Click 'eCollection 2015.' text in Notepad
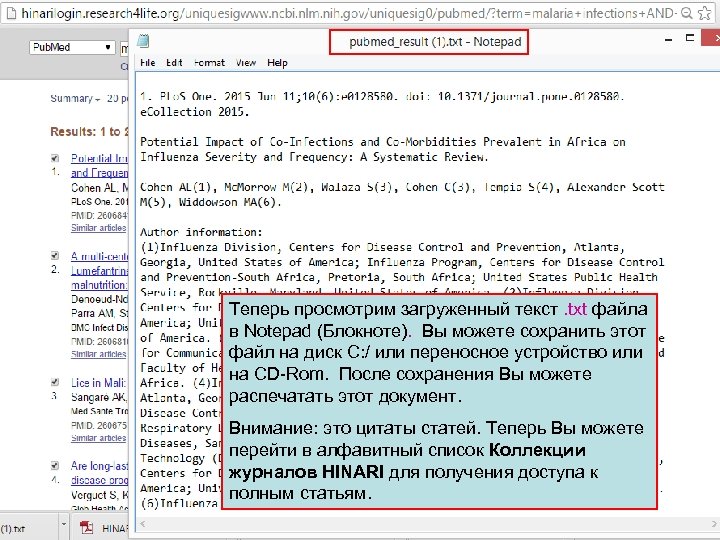 (195, 112)
